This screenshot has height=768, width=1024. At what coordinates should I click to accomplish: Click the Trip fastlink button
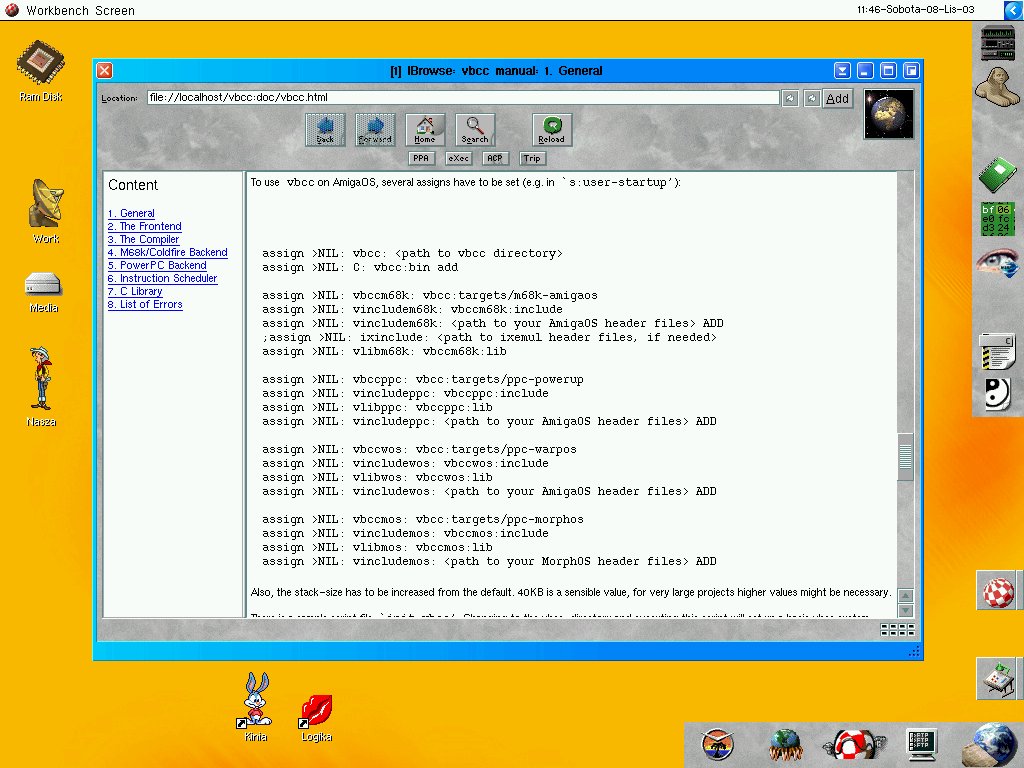click(x=532, y=158)
